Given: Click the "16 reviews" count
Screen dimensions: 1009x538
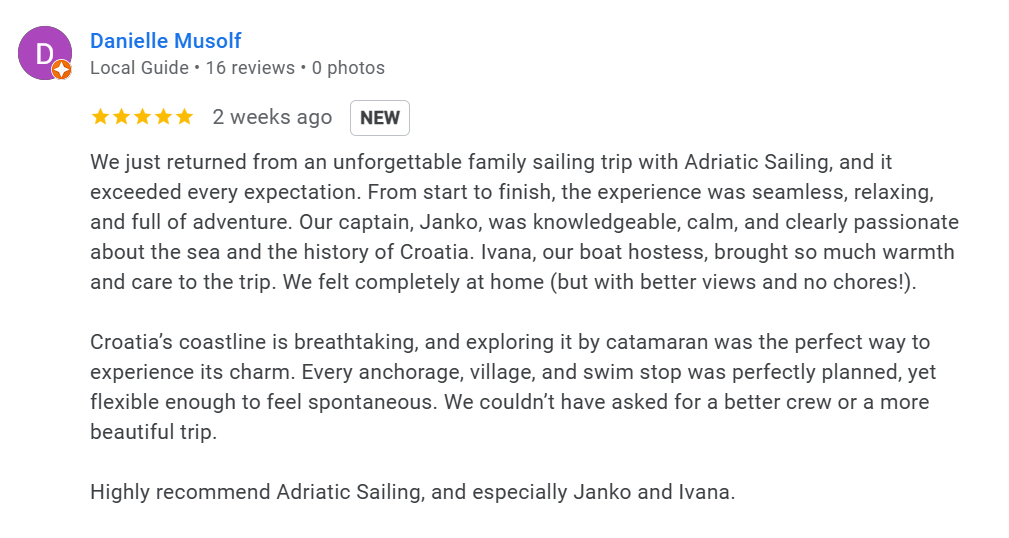Looking at the screenshot, I should coord(250,68).
